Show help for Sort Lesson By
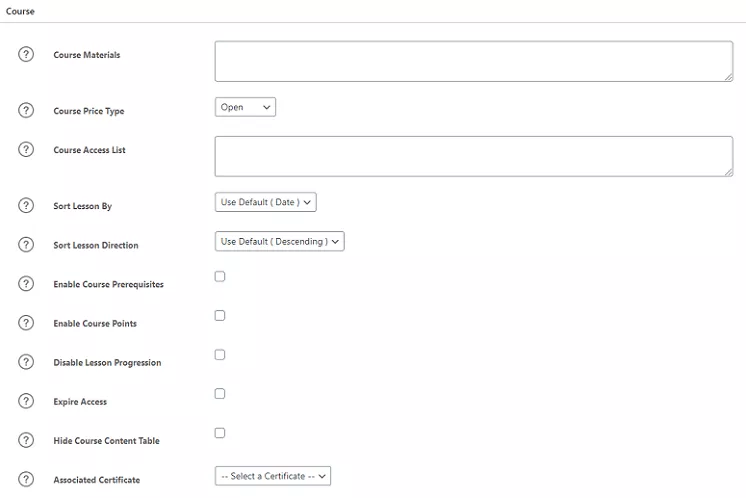The height and width of the screenshot is (498, 746). [27, 205]
